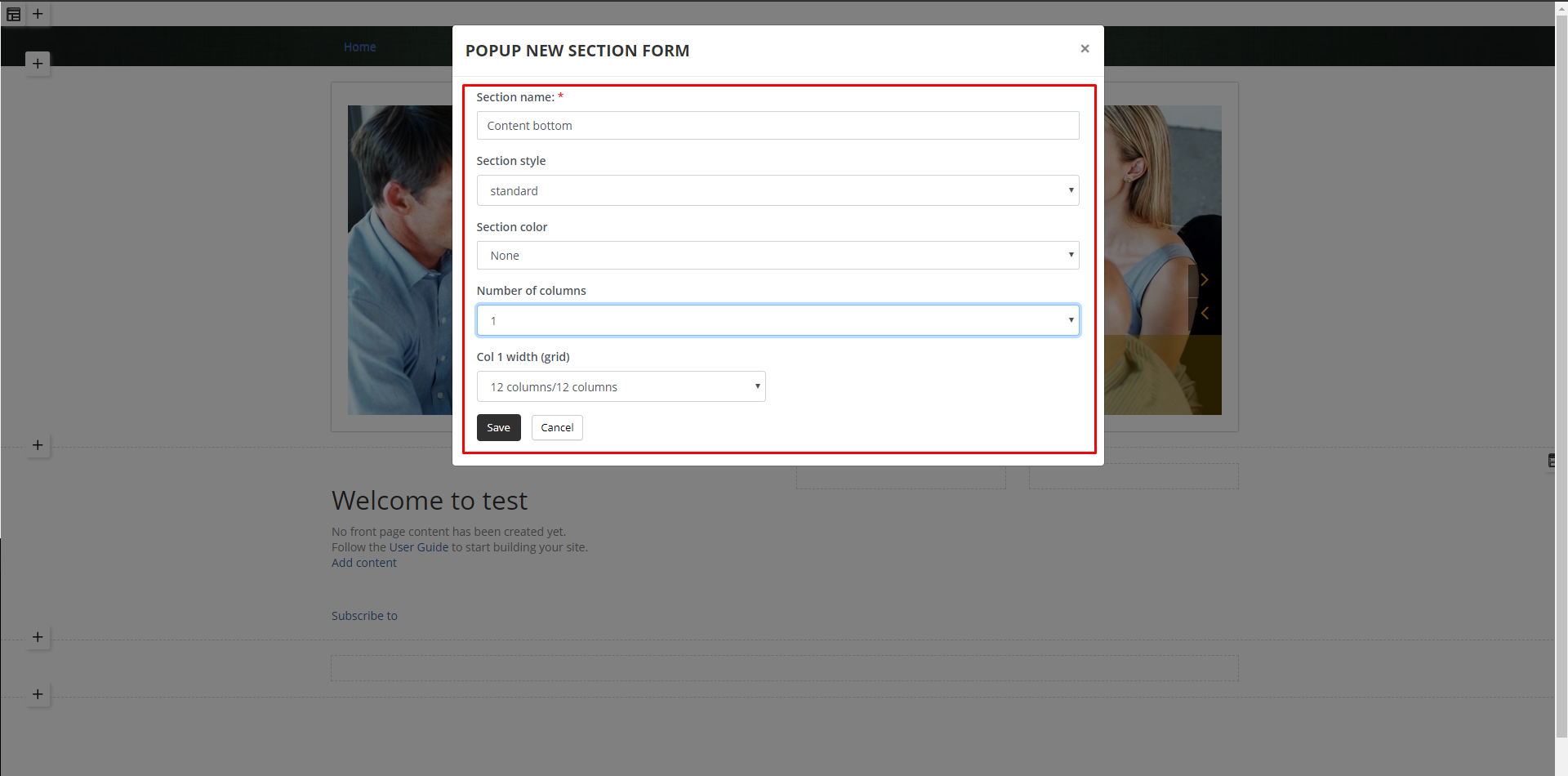Screen dimensions: 1568x776
Task: Click the Number of columns label
Action: pos(531,291)
